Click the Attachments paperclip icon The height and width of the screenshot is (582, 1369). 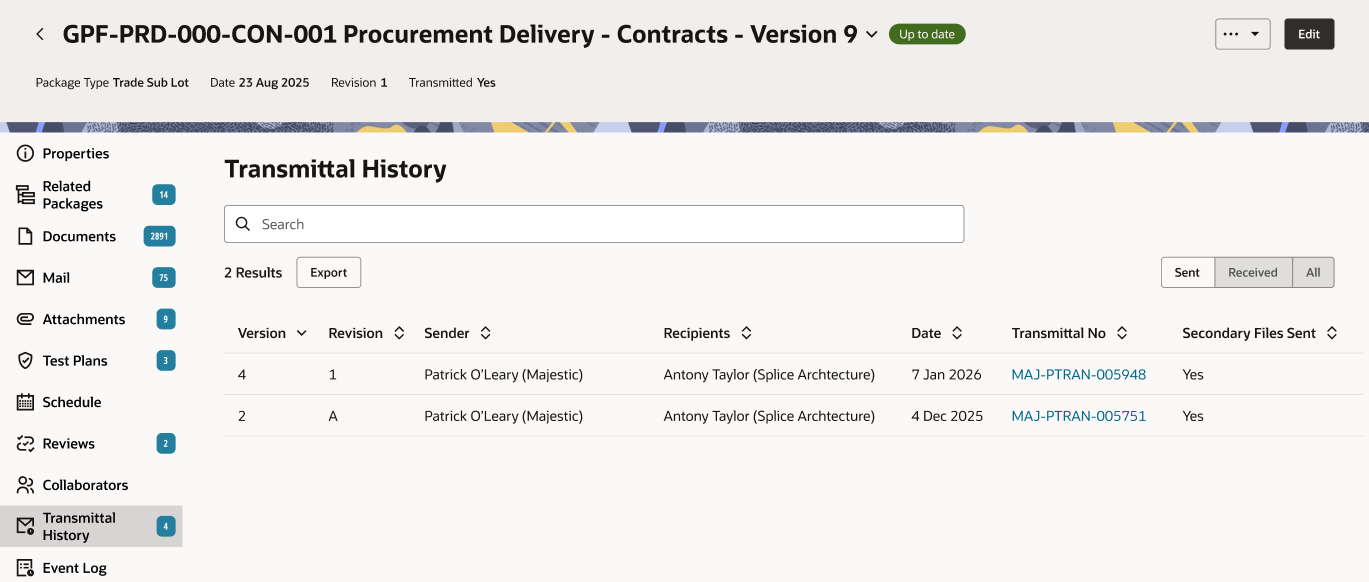pos(26,319)
